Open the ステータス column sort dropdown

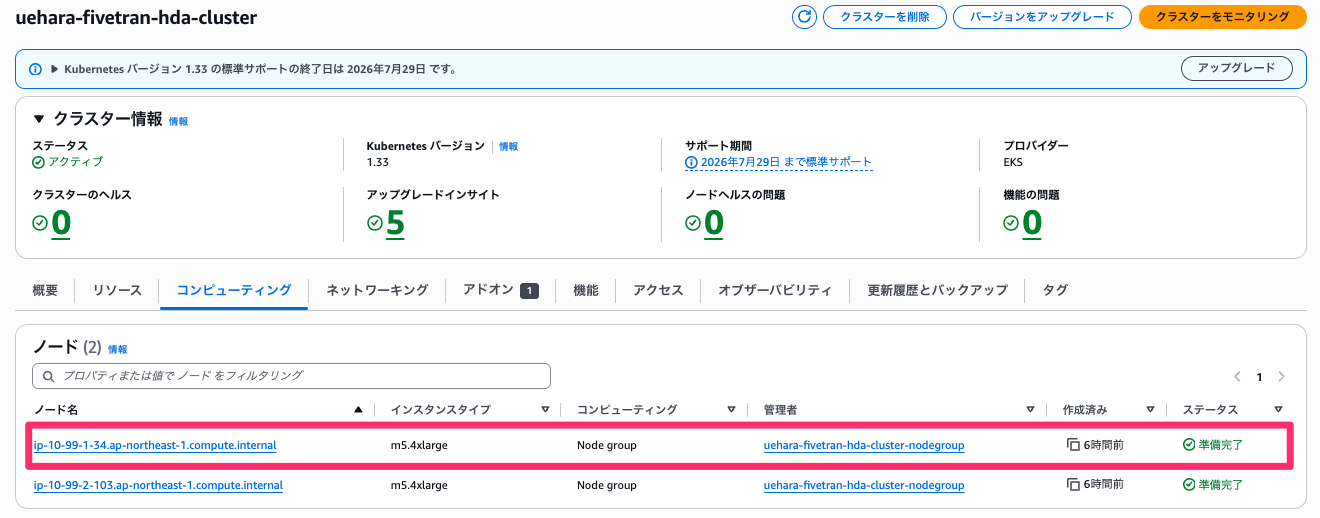(1278, 410)
